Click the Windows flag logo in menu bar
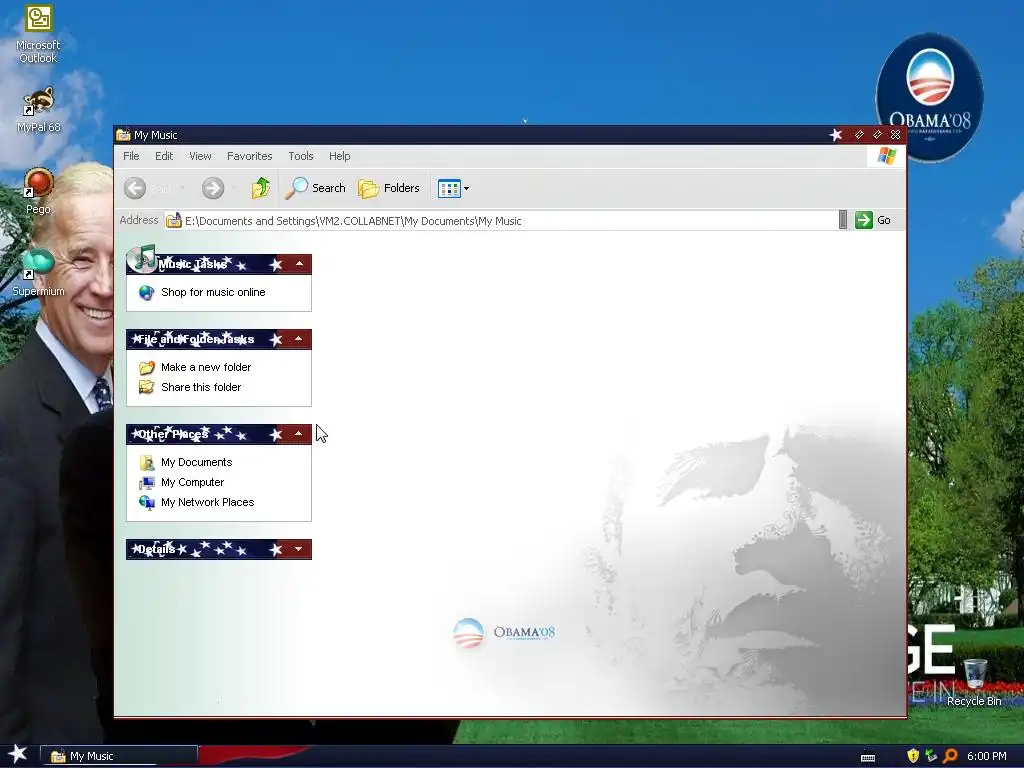Viewport: 1024px width, 768px height. click(x=886, y=156)
